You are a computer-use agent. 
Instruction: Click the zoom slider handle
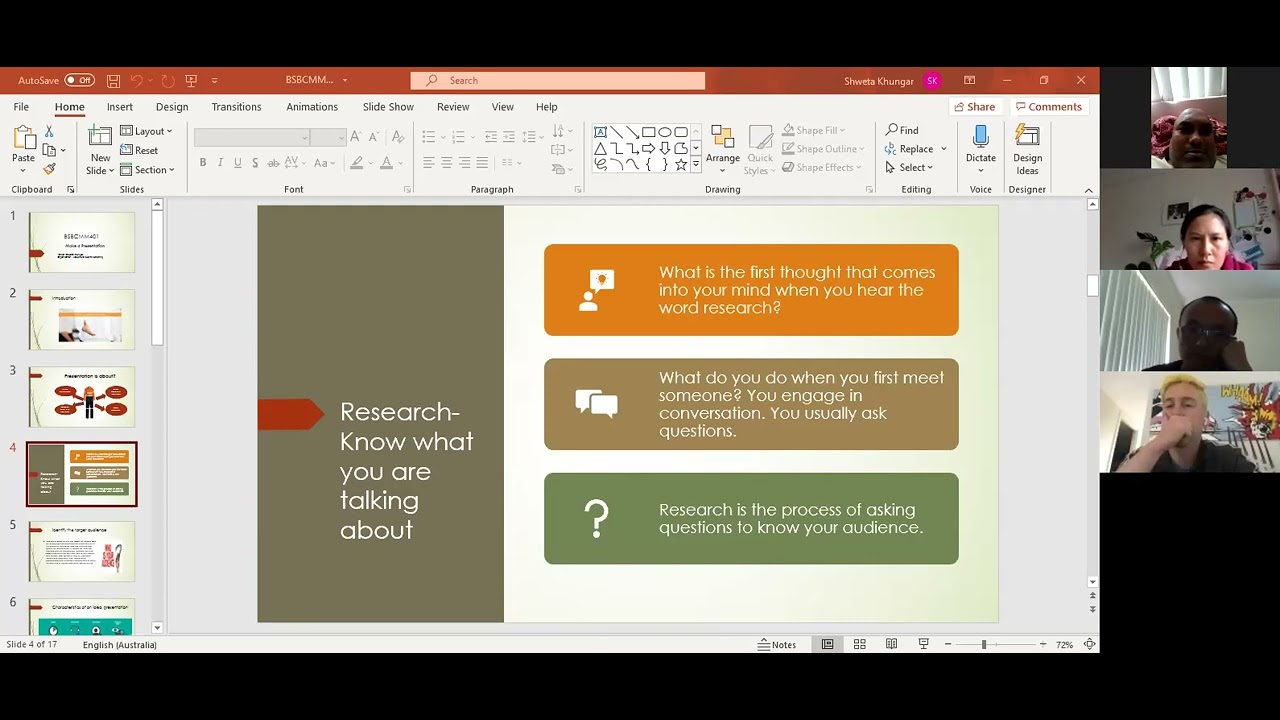coord(984,645)
